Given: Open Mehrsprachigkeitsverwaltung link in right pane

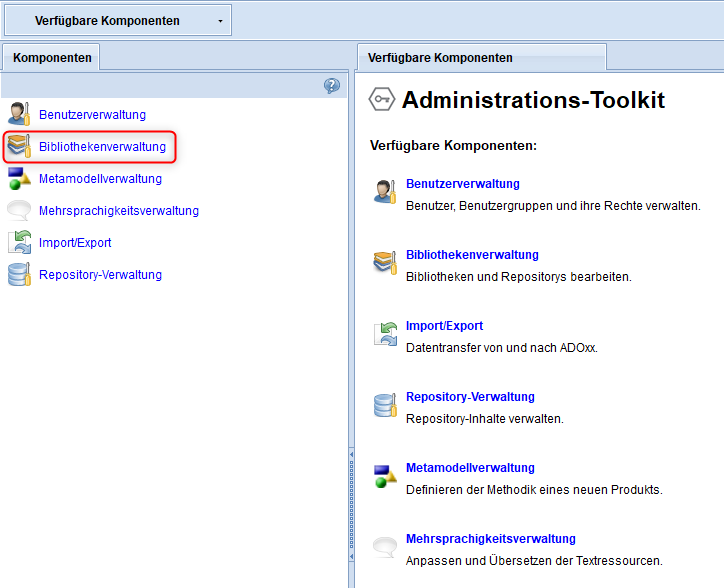Looking at the screenshot, I should (490, 539).
